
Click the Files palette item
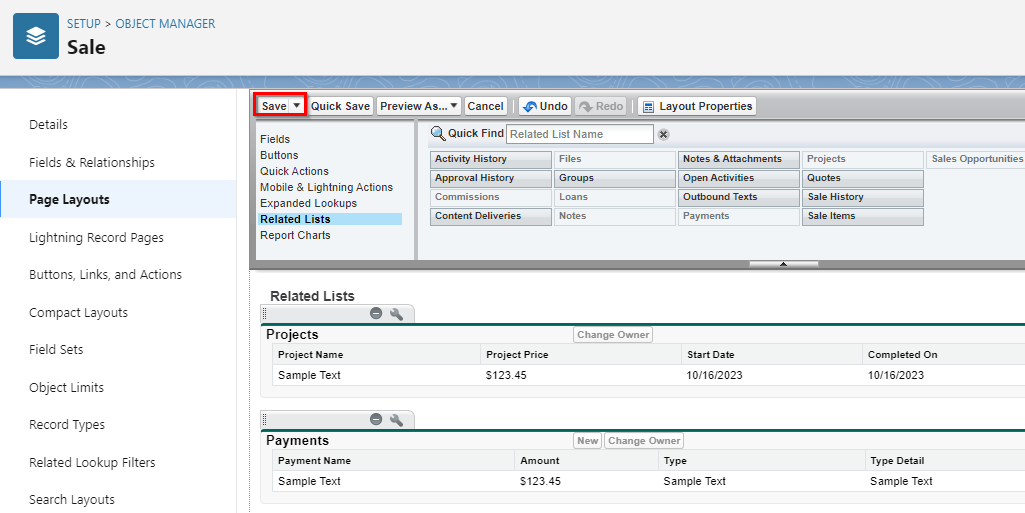click(x=614, y=159)
